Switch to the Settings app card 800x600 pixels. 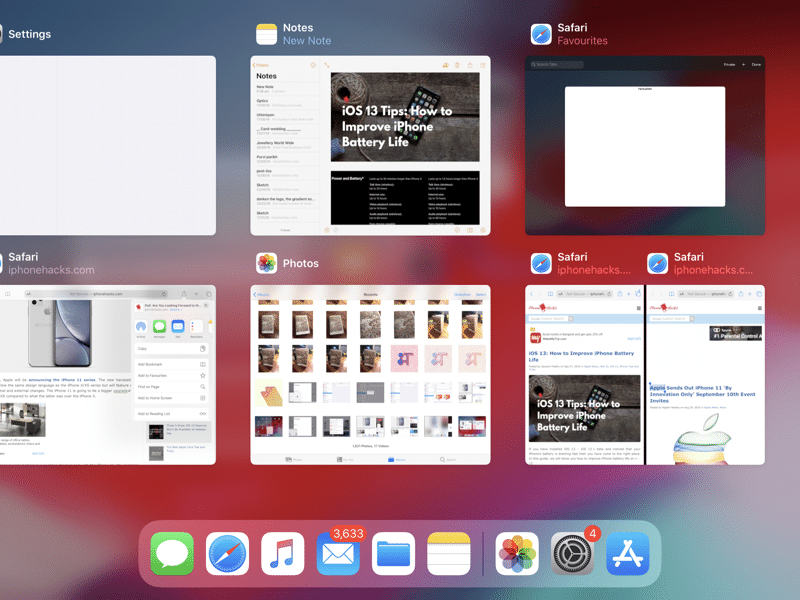pyautogui.click(x=108, y=146)
